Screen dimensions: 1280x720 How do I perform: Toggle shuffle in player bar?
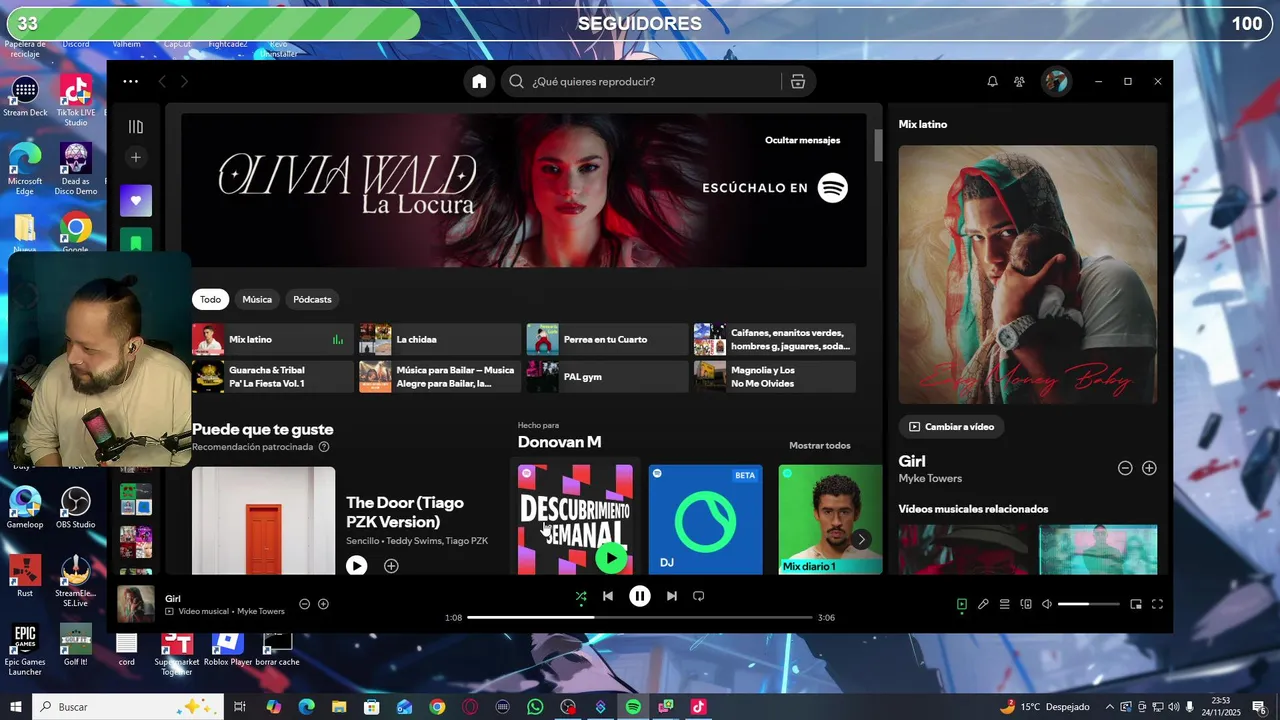click(581, 596)
